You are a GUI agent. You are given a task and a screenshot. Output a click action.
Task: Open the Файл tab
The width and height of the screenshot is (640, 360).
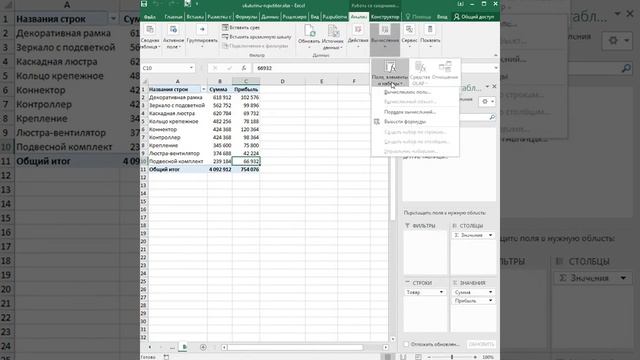(150, 17)
